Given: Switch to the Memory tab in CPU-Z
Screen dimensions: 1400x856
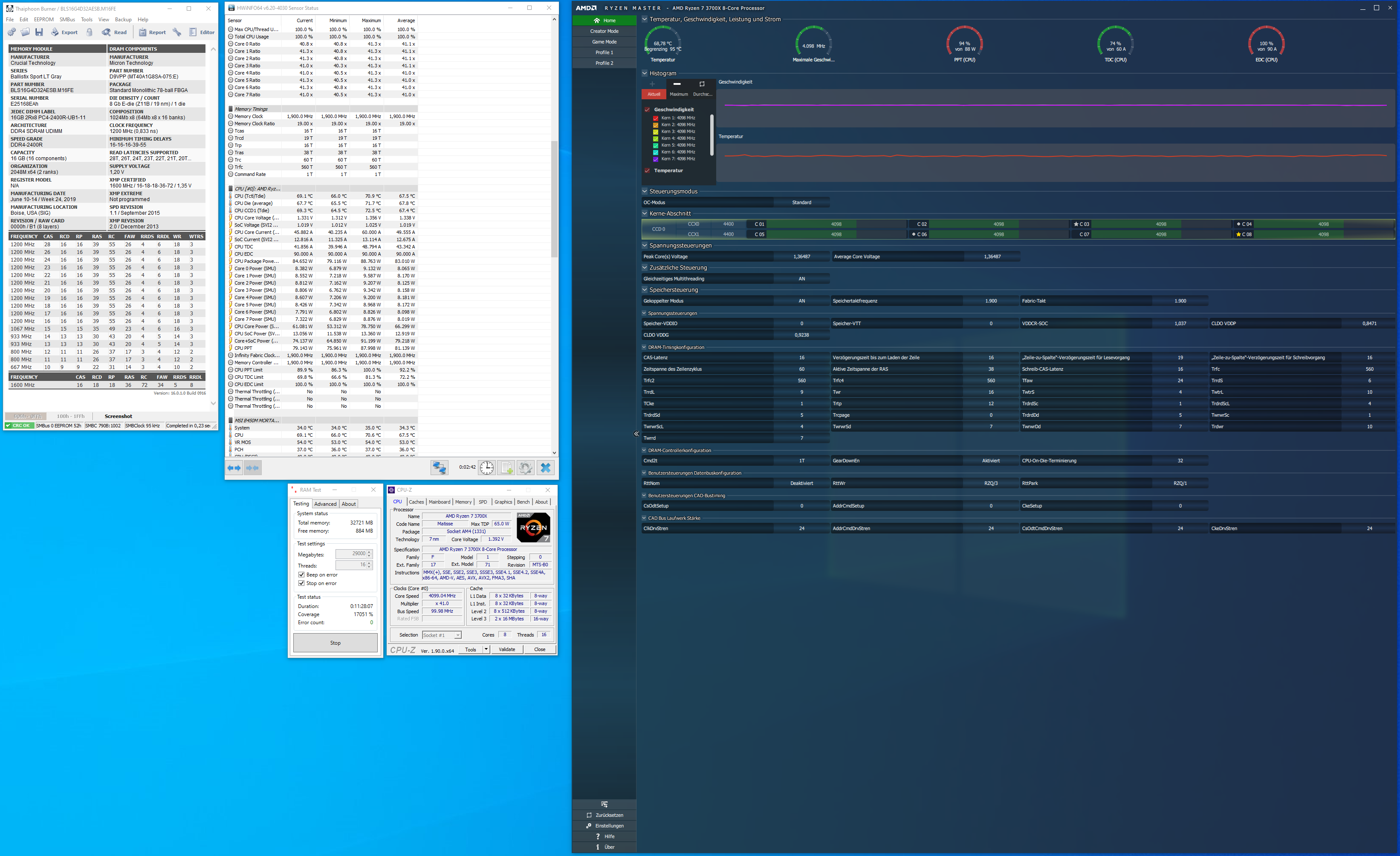Looking at the screenshot, I should [x=463, y=502].
